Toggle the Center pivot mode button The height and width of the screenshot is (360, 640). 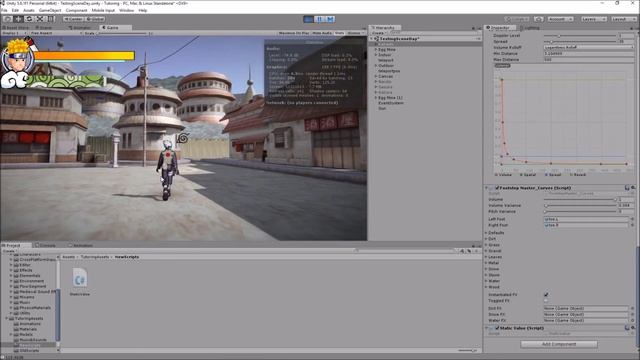point(73,19)
